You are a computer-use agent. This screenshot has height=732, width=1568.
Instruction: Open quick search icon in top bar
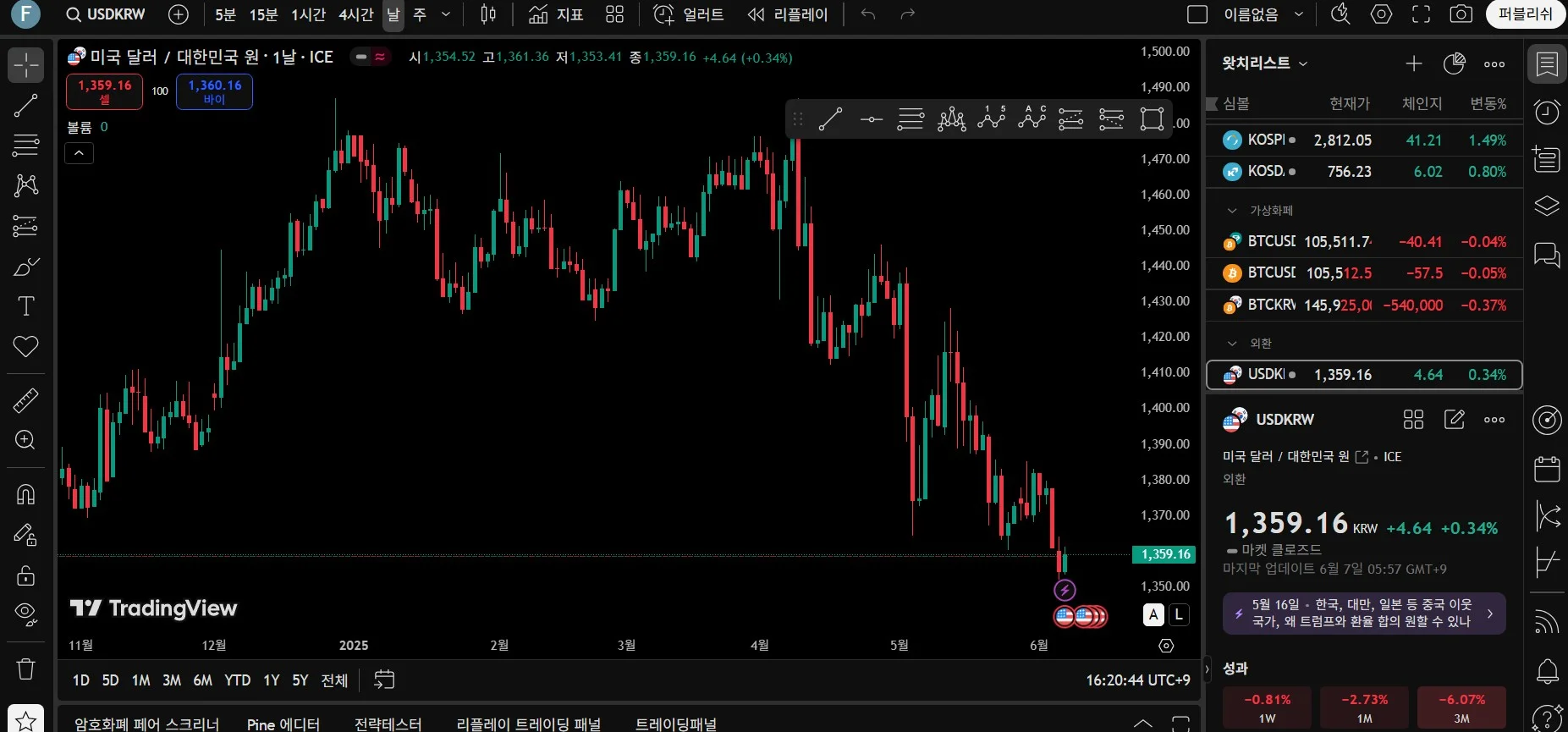coord(1340,14)
